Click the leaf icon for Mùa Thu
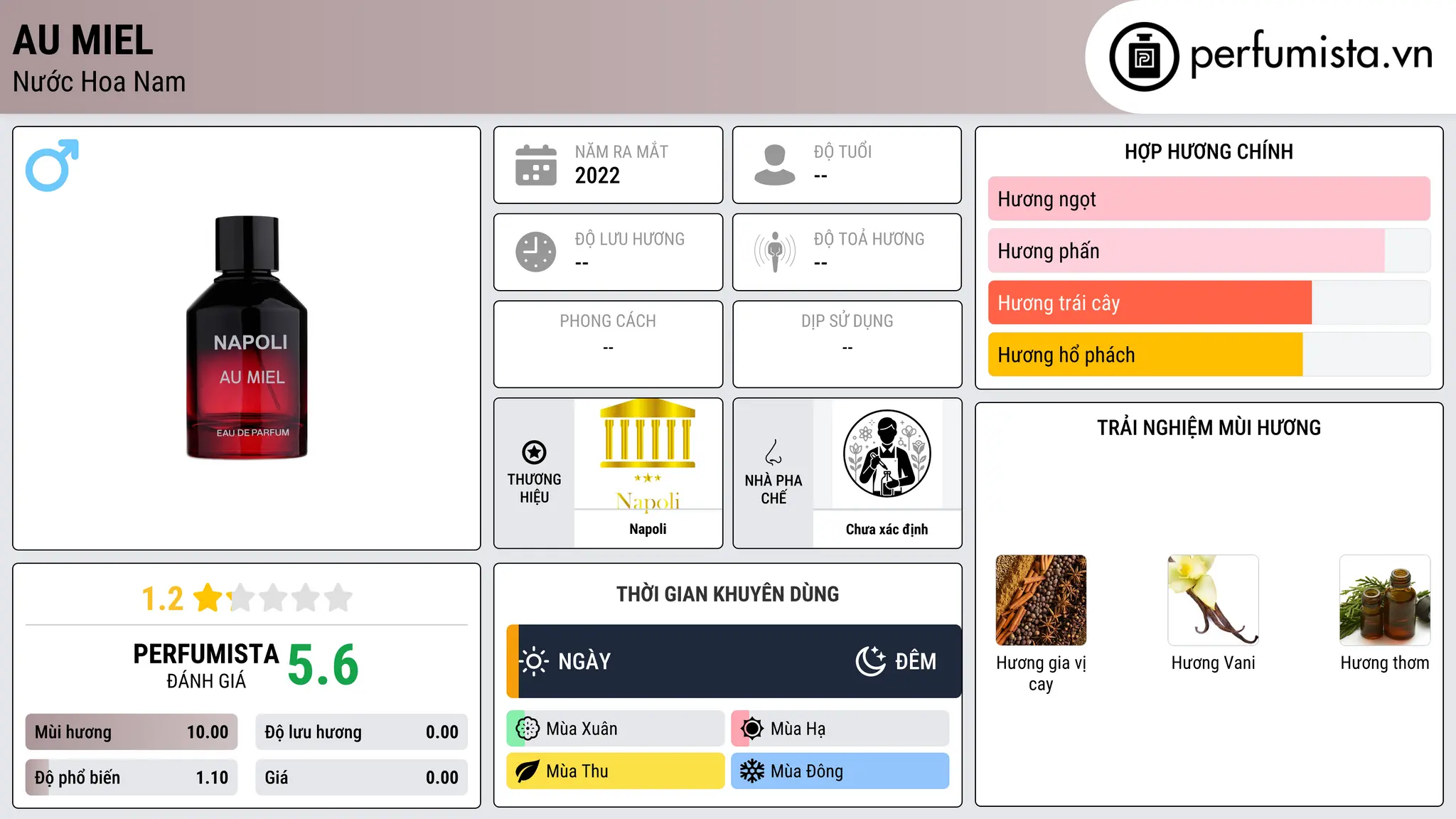This screenshot has width=1456, height=819. 528,771
